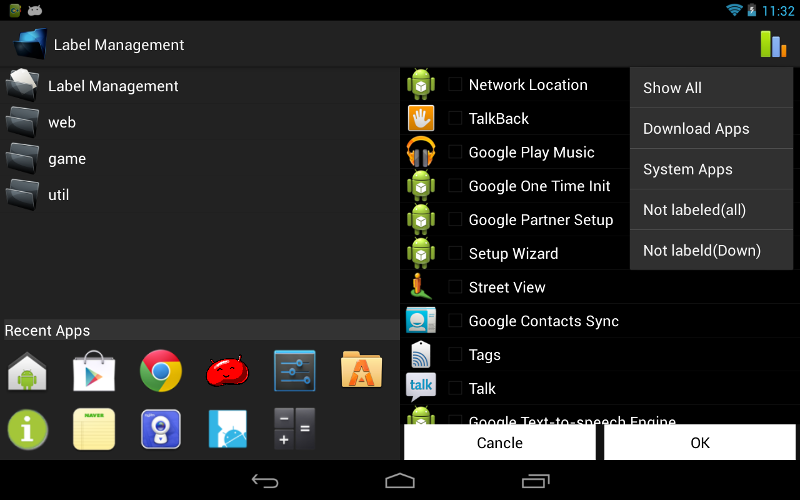Select the util label row
800x500 pixels.
tap(200, 194)
